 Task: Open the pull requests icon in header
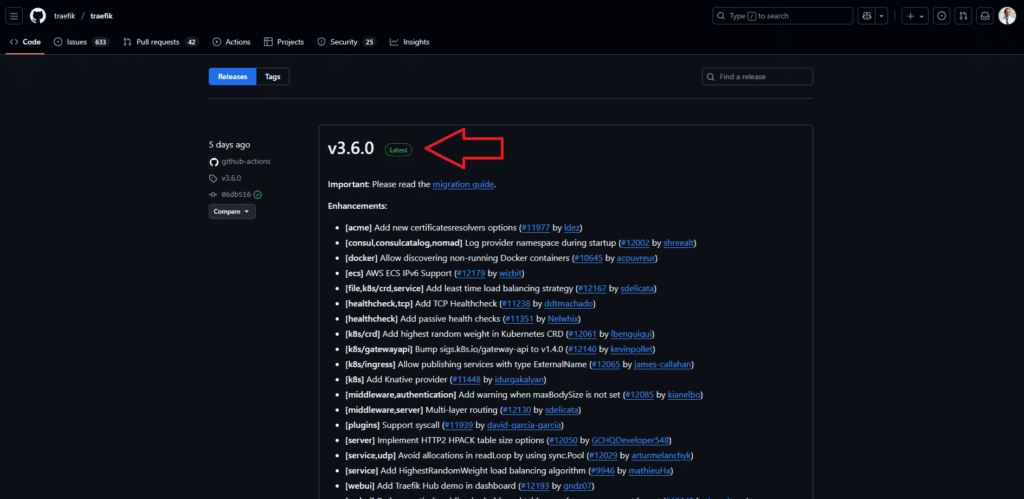click(962, 16)
